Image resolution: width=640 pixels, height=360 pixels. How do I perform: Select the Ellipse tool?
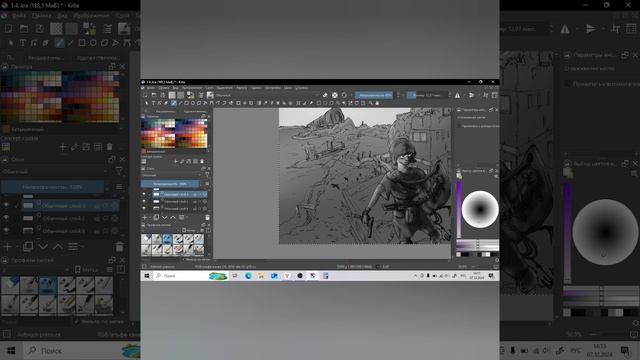[193, 103]
